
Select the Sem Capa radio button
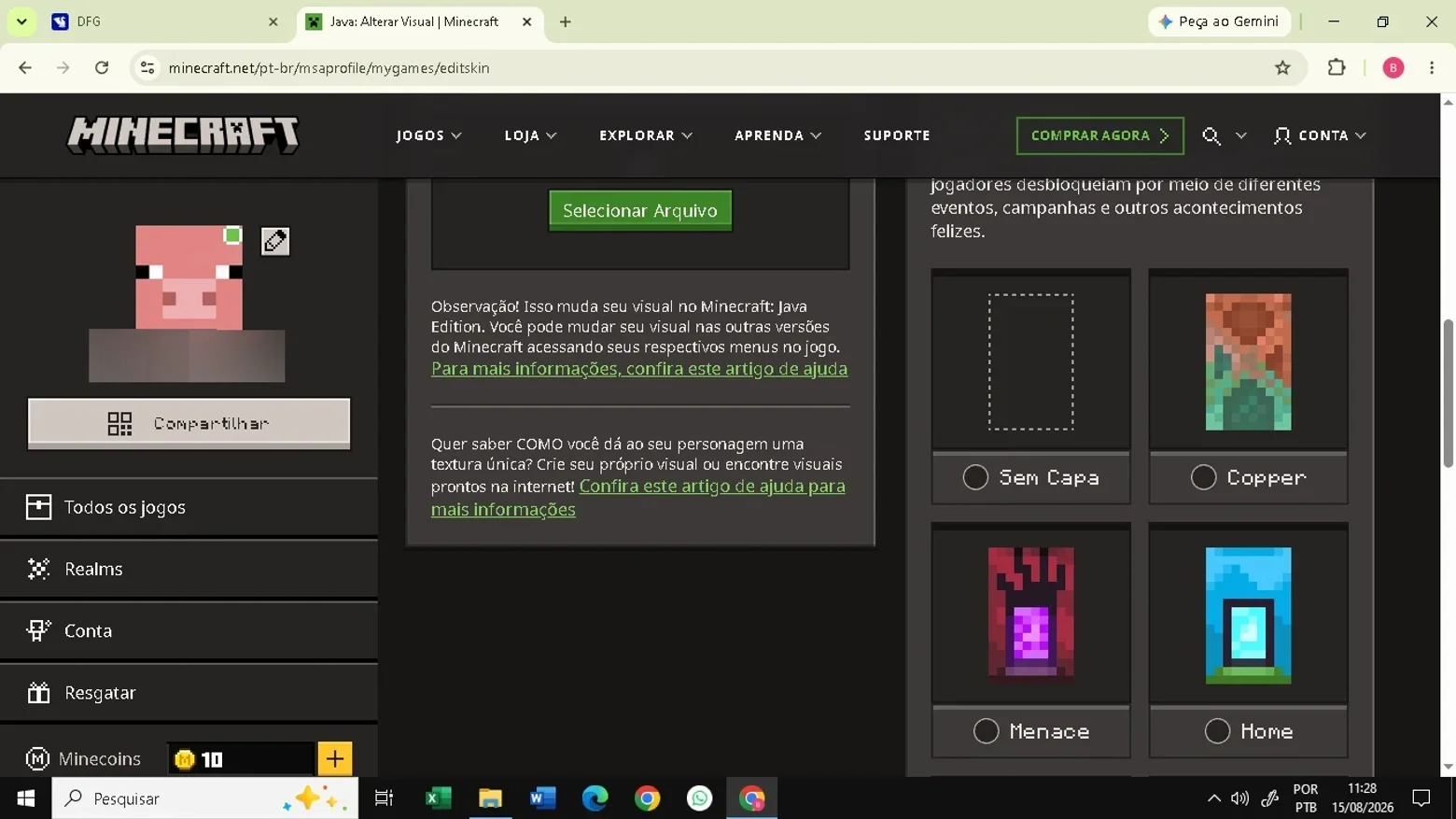975,477
